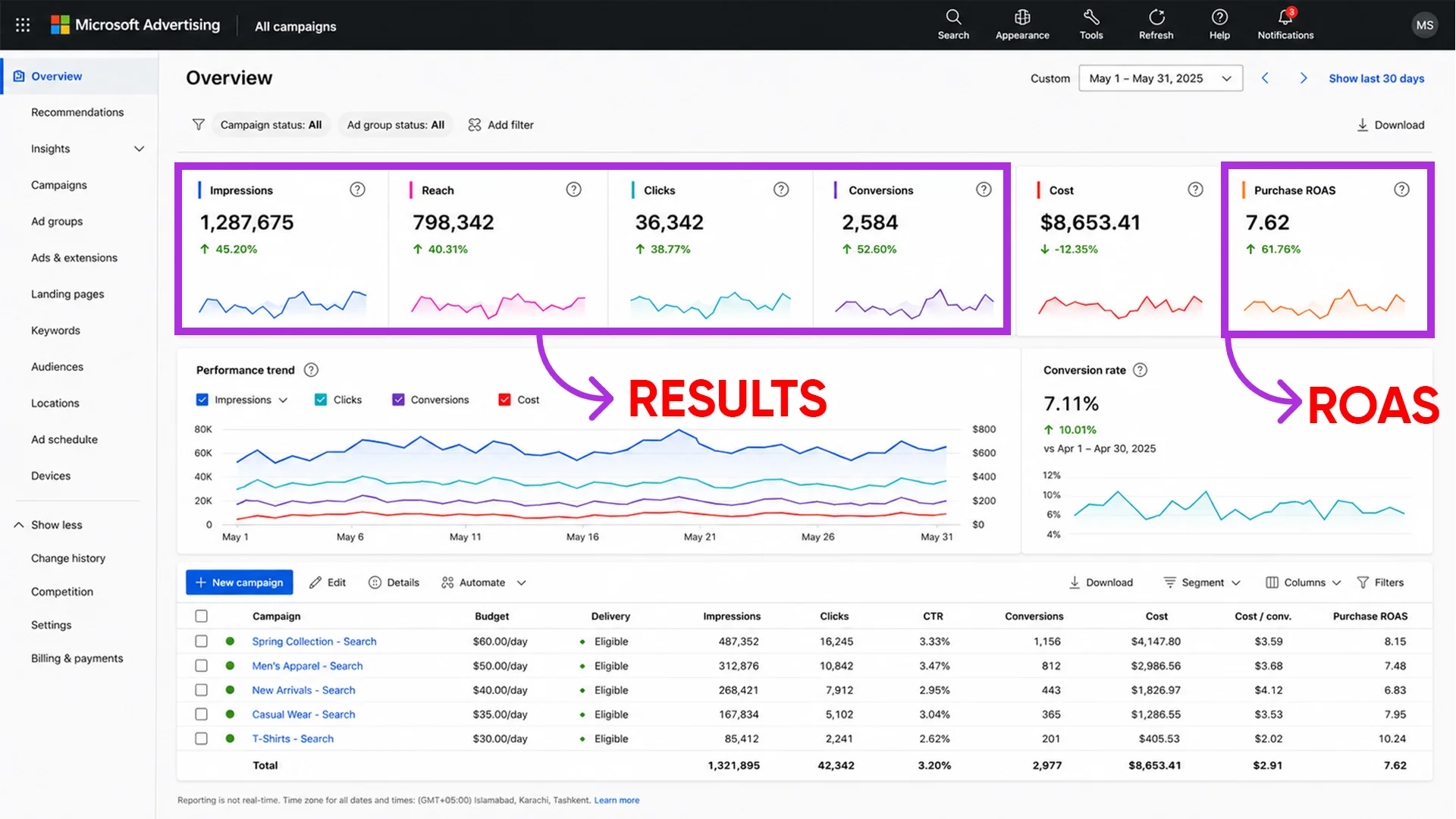This screenshot has width=1456, height=819.
Task: Check the select-all campaigns header checkbox
Action: [201, 617]
